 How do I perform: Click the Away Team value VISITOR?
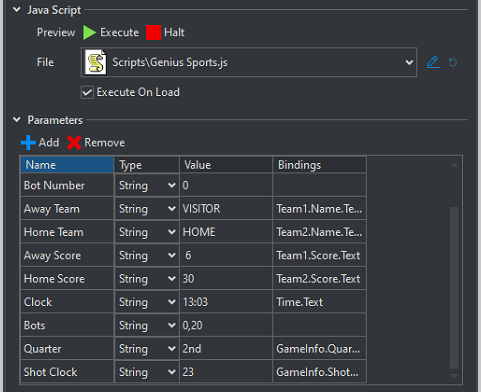tap(201, 209)
